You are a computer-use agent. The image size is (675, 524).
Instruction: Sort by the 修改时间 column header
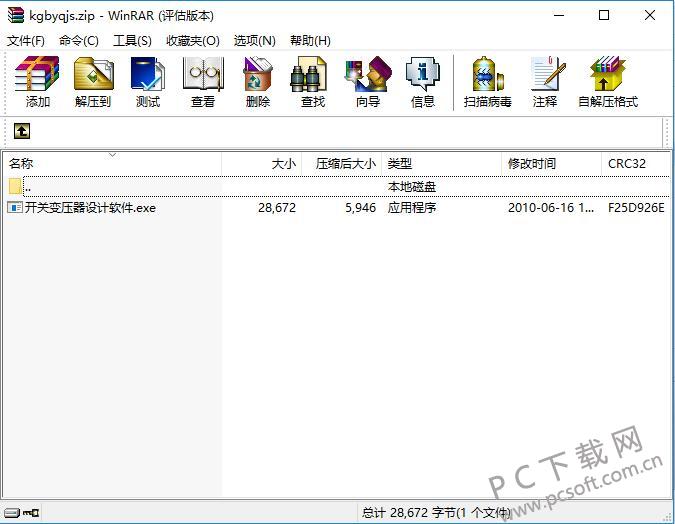pos(551,164)
